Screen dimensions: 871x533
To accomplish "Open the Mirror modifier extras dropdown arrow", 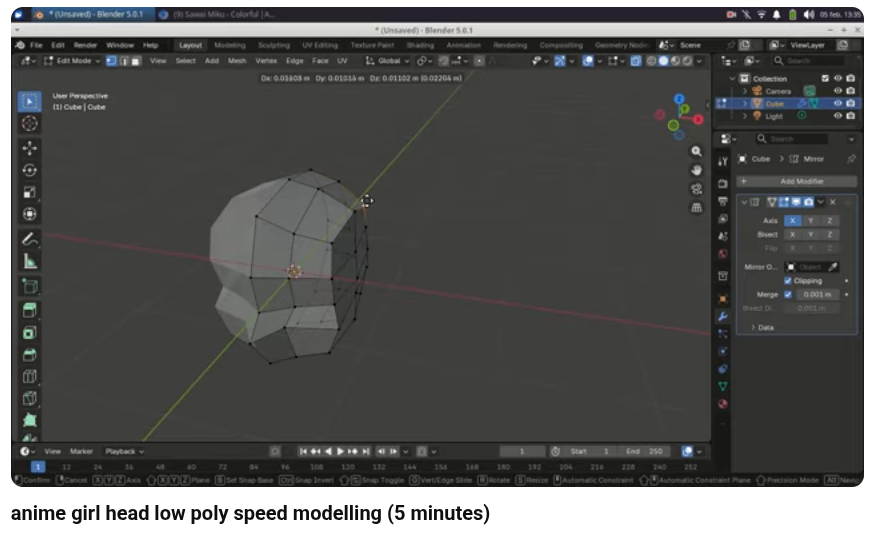I will 820,202.
